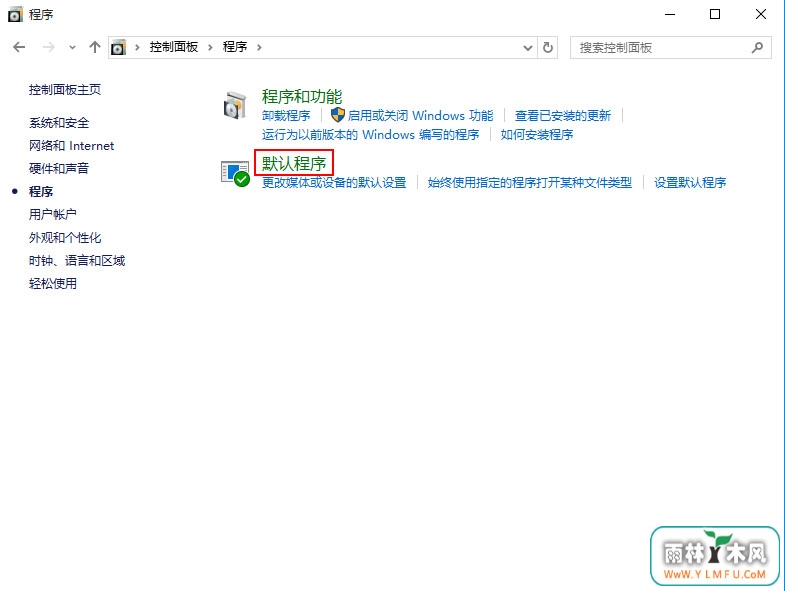Click the control panel icon in address bar
Screen dimensions: 785x591
[x=118, y=47]
